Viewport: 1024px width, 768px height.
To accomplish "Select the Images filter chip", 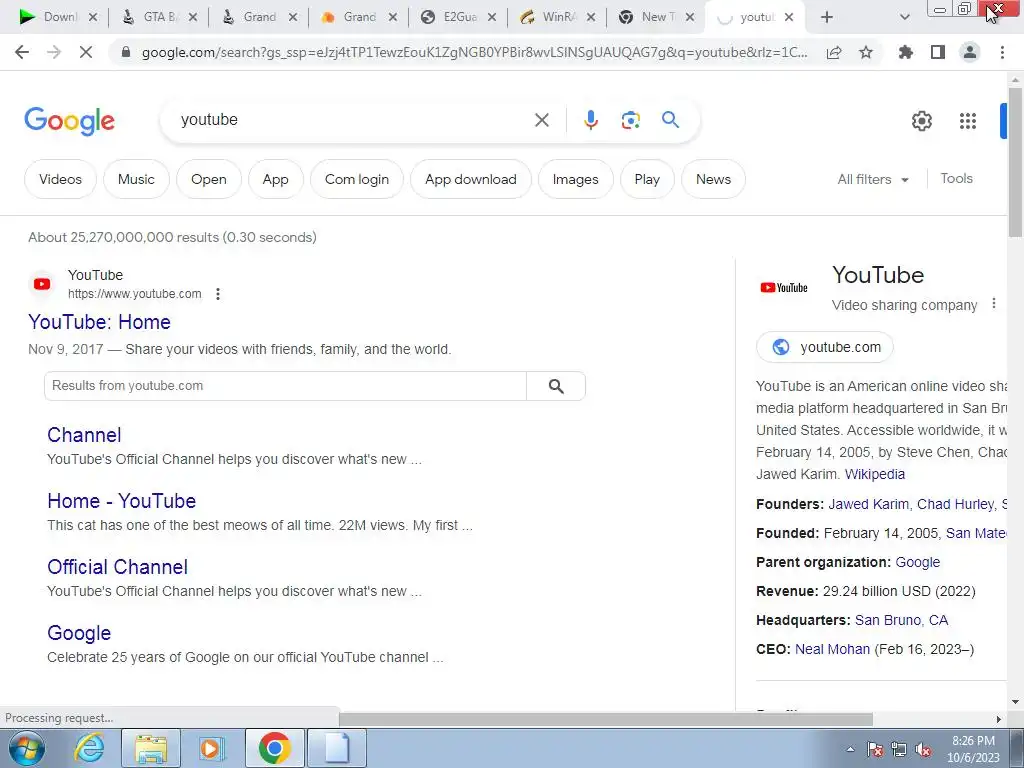I will coord(575,179).
